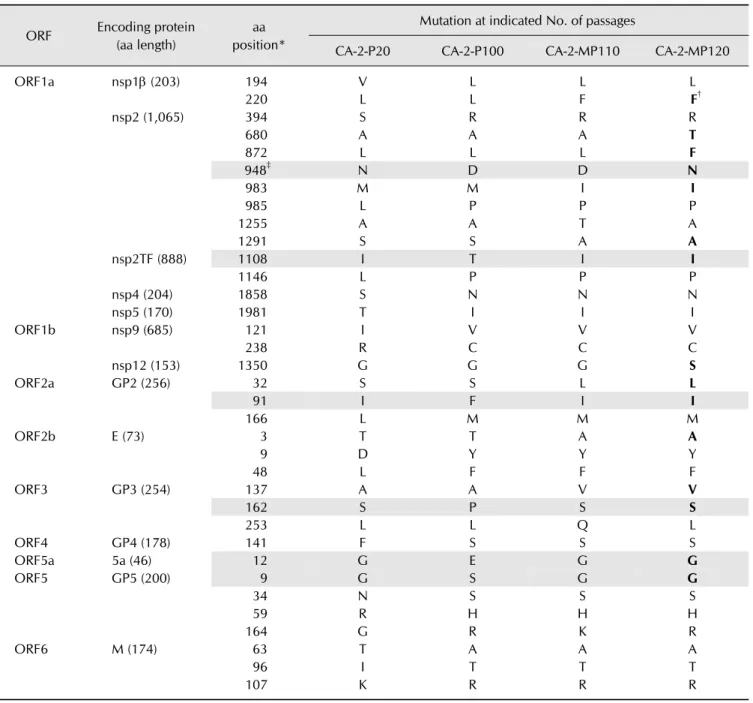The width and height of the screenshot is (753, 703).
Task: Select aa position 985
Action: tap(256, 206)
